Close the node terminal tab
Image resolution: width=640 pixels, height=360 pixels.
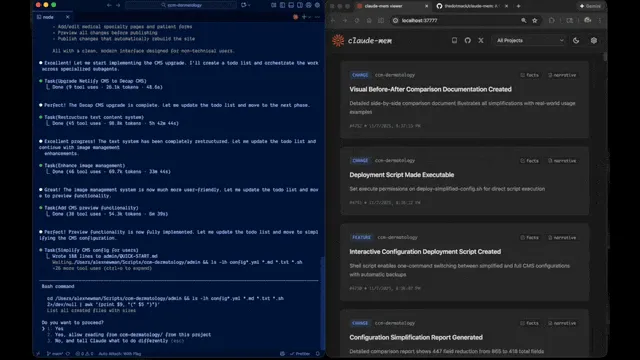click(x=67, y=17)
